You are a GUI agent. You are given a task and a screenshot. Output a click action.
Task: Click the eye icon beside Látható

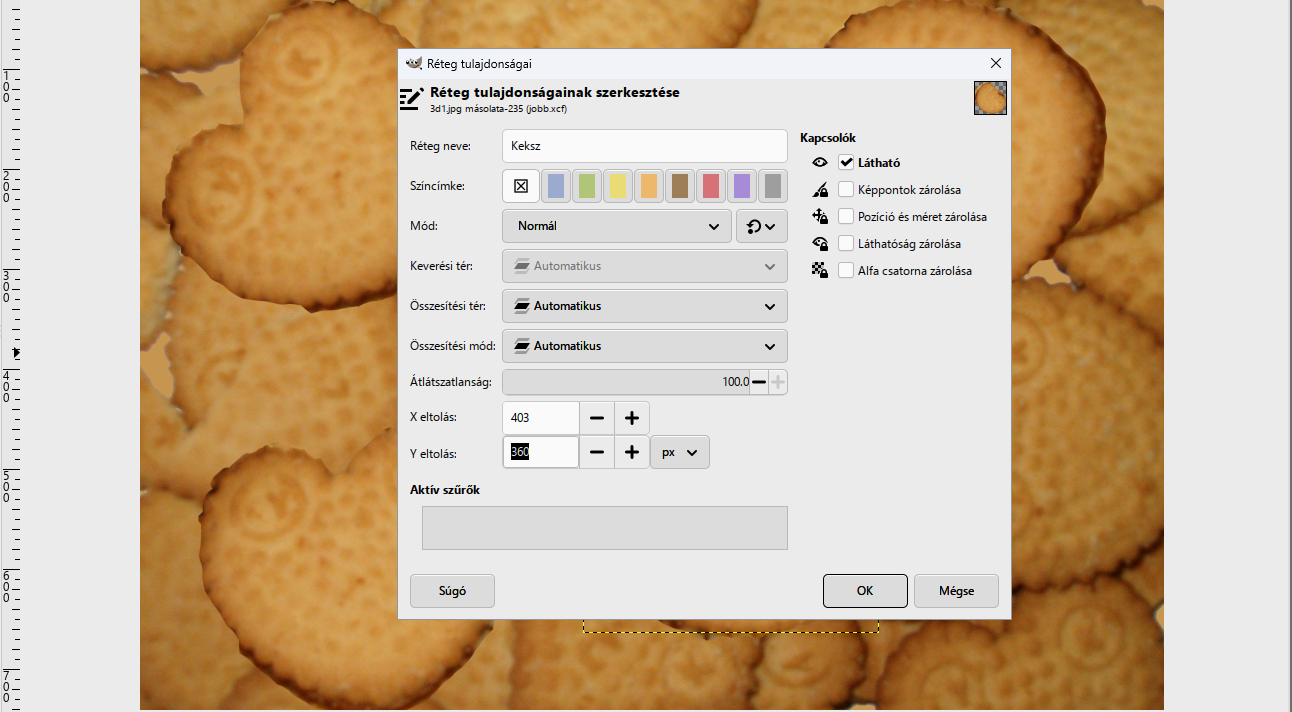pos(820,162)
